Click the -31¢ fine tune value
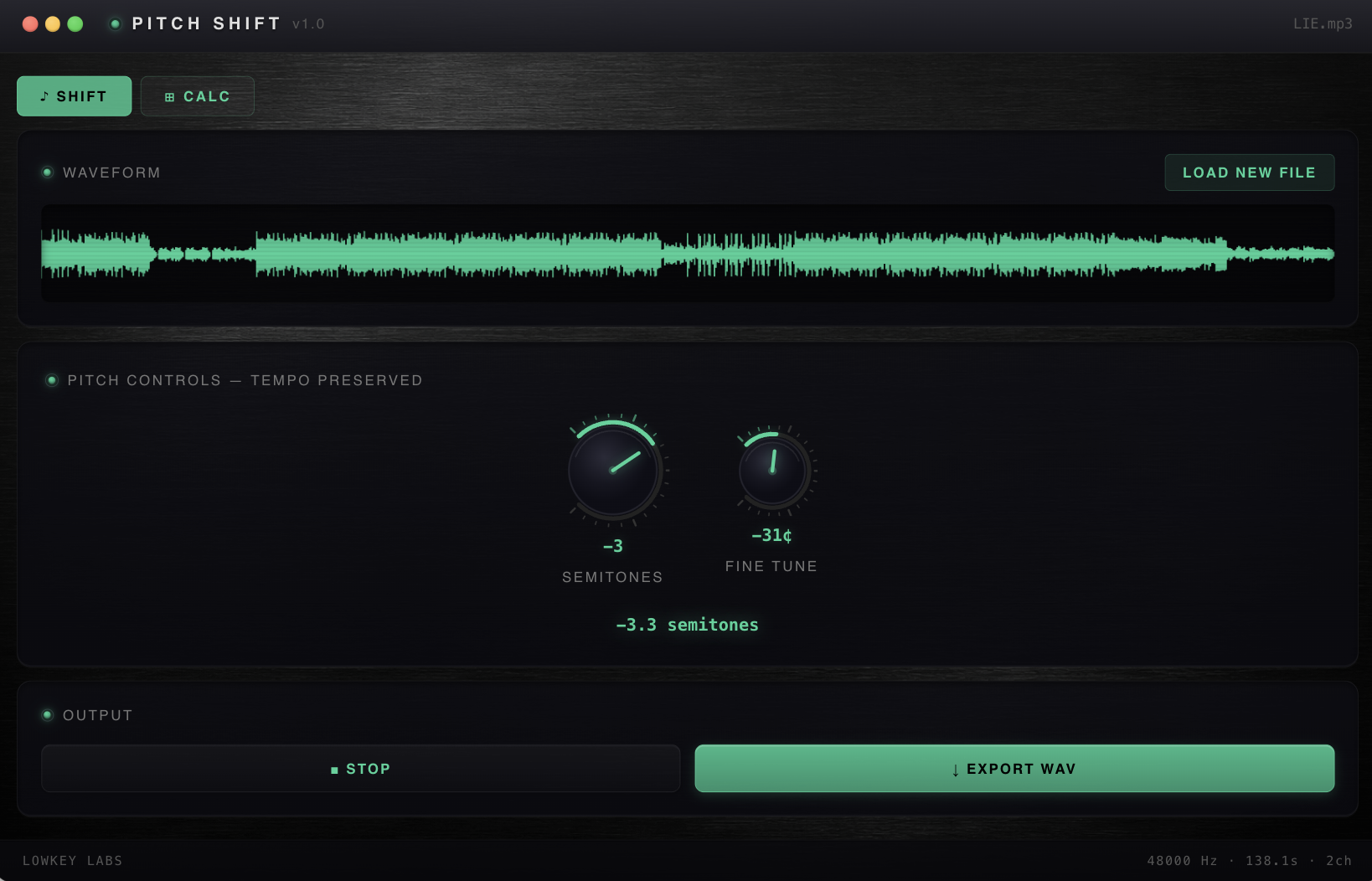Image resolution: width=1372 pixels, height=881 pixels. pyautogui.click(x=771, y=535)
